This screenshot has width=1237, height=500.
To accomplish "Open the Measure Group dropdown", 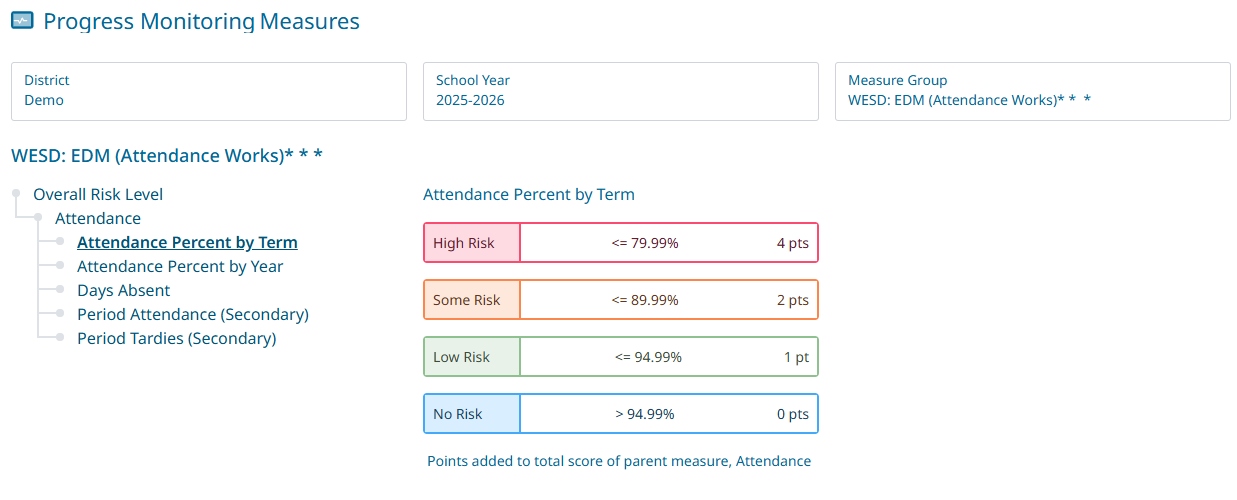I will pyautogui.click(x=1032, y=91).
